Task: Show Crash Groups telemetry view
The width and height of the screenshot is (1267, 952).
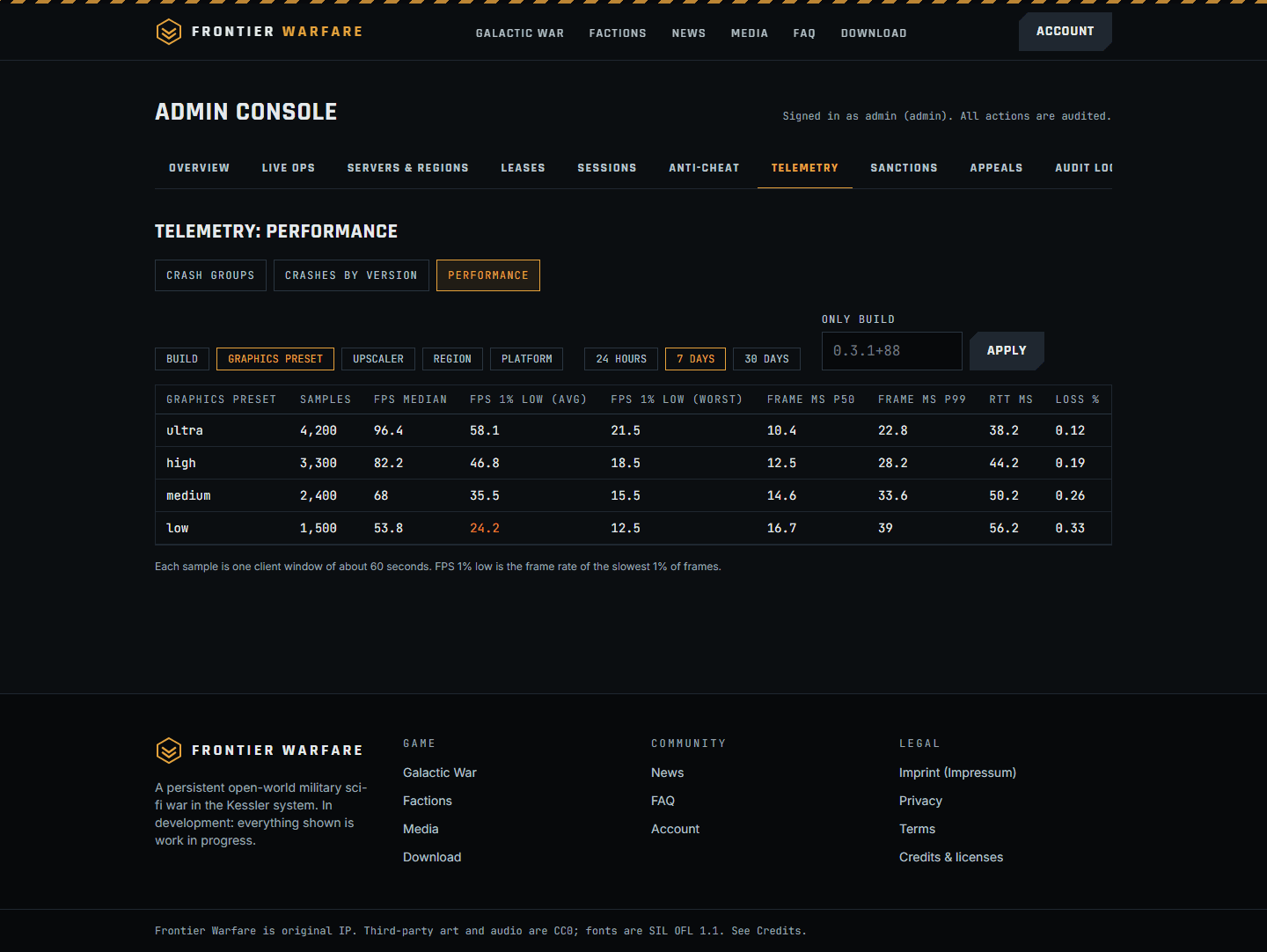Action: [210, 275]
